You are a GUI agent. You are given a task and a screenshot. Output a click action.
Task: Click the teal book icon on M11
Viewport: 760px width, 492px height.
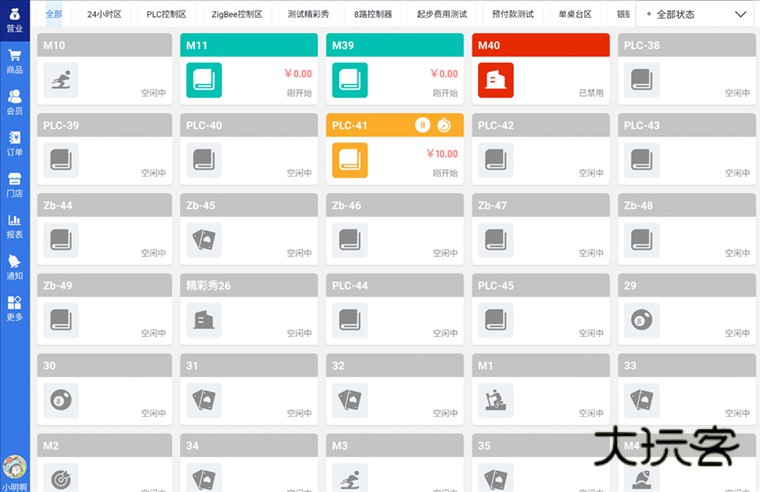[204, 80]
